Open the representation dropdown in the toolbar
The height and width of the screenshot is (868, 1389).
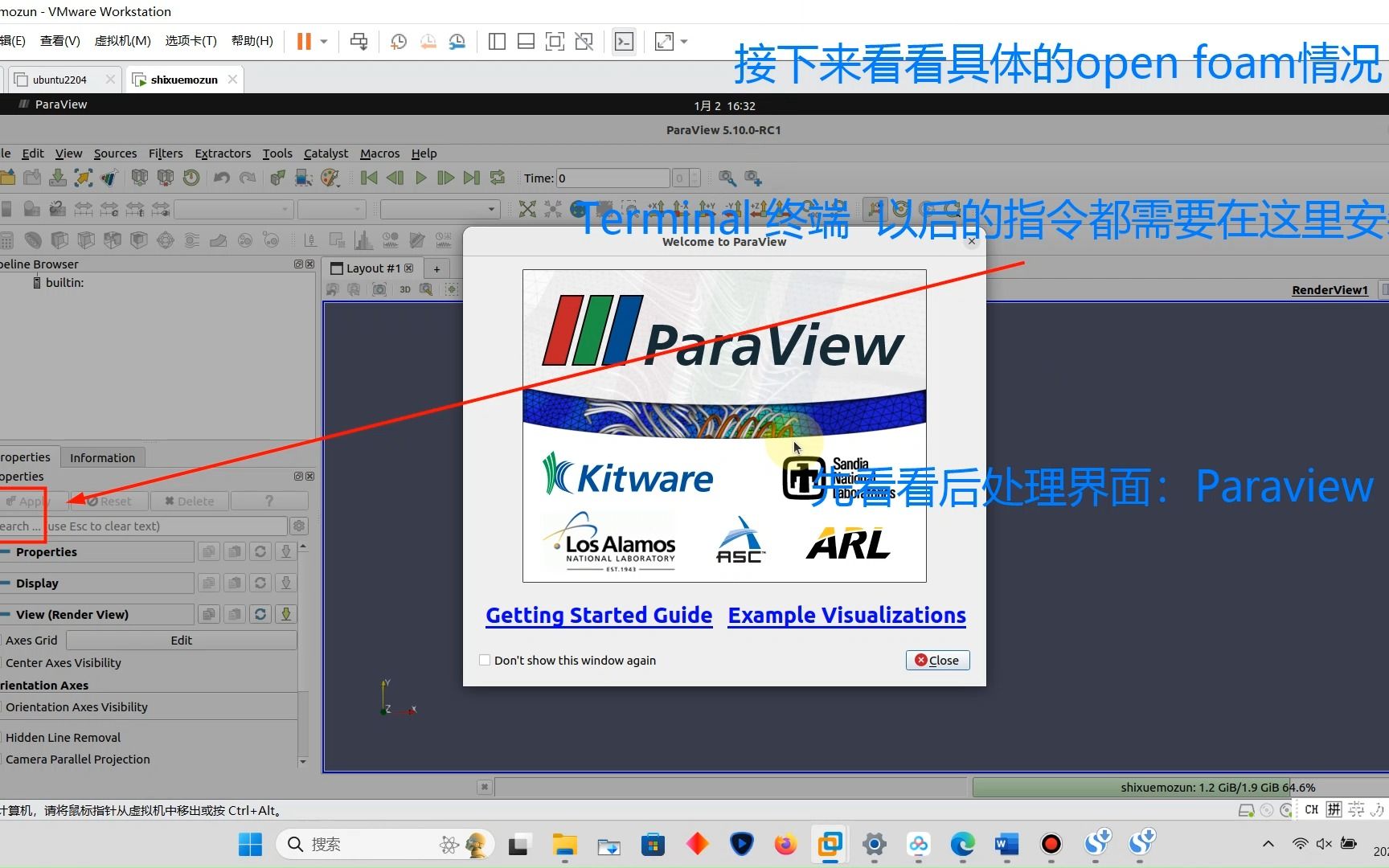point(440,209)
